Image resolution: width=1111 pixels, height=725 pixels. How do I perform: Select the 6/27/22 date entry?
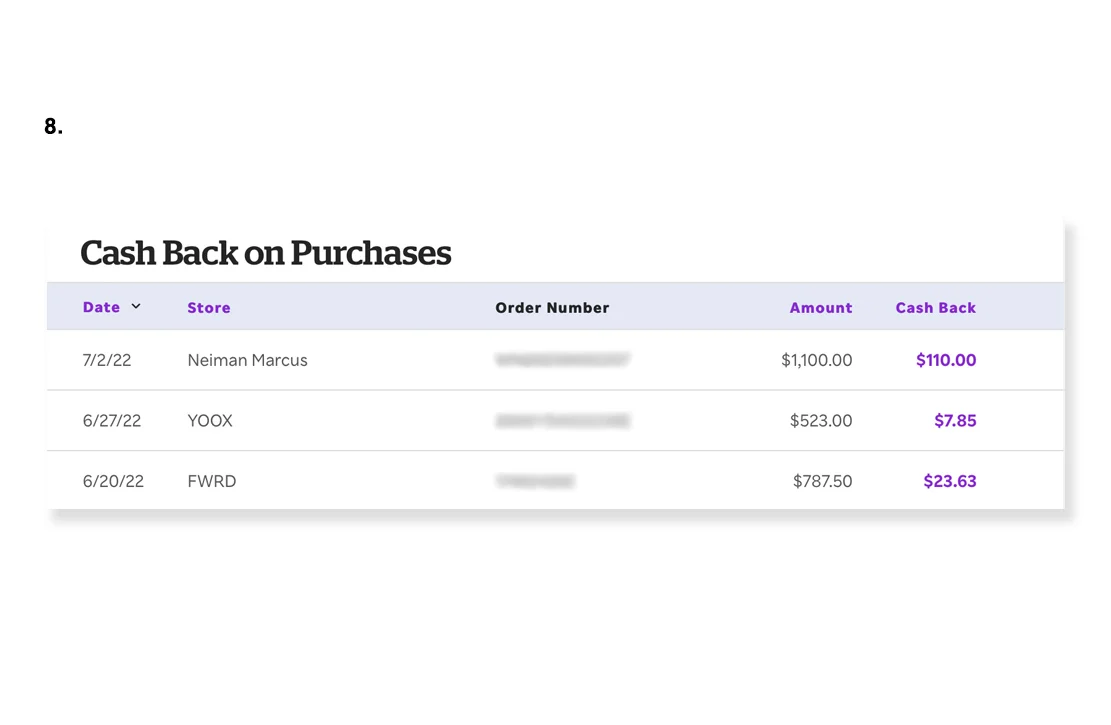tap(111, 420)
